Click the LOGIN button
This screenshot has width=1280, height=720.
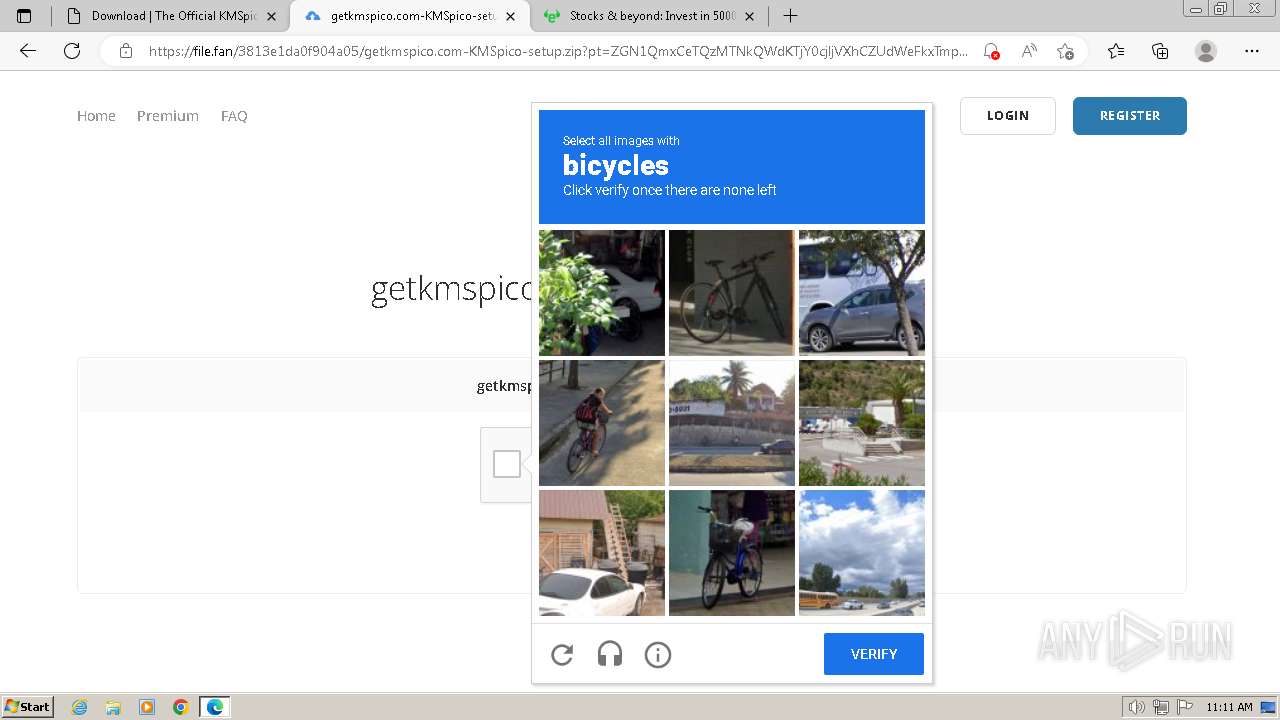[1008, 116]
